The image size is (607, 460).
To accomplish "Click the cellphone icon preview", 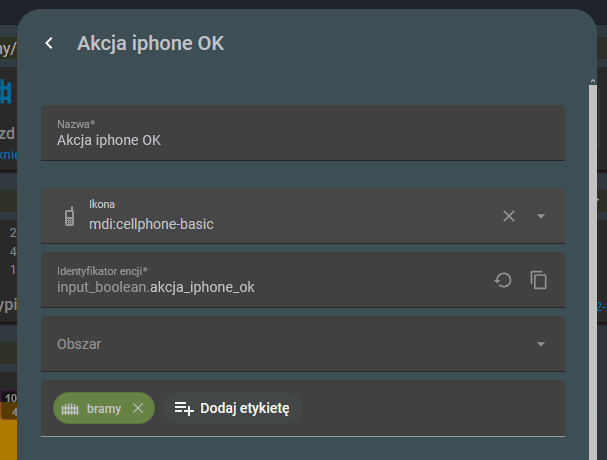I will pos(69,216).
